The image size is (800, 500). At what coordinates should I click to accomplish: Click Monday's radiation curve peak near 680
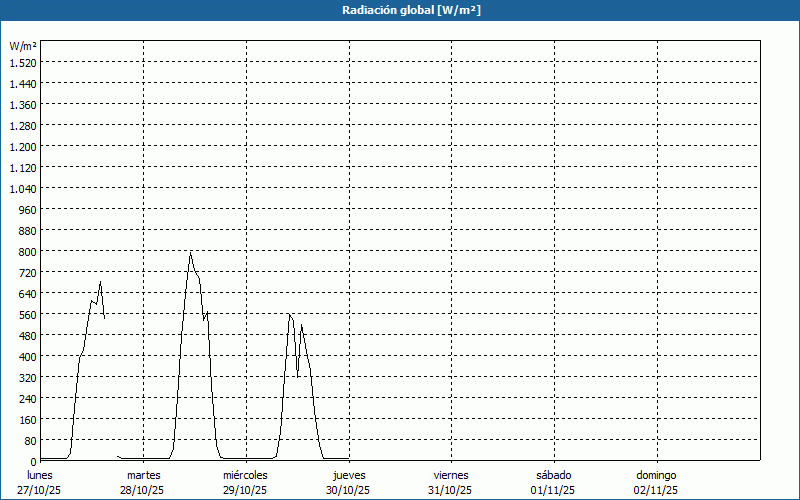coord(100,283)
